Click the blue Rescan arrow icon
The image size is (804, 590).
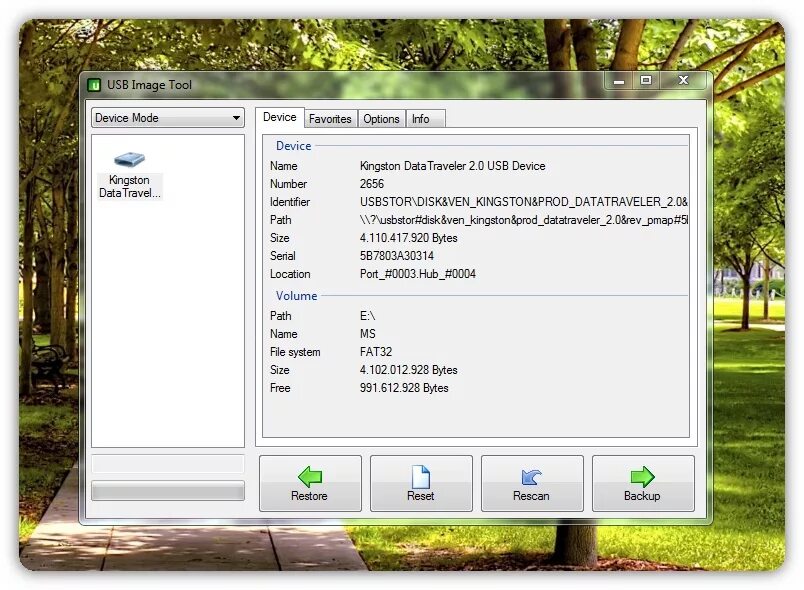tap(531, 477)
